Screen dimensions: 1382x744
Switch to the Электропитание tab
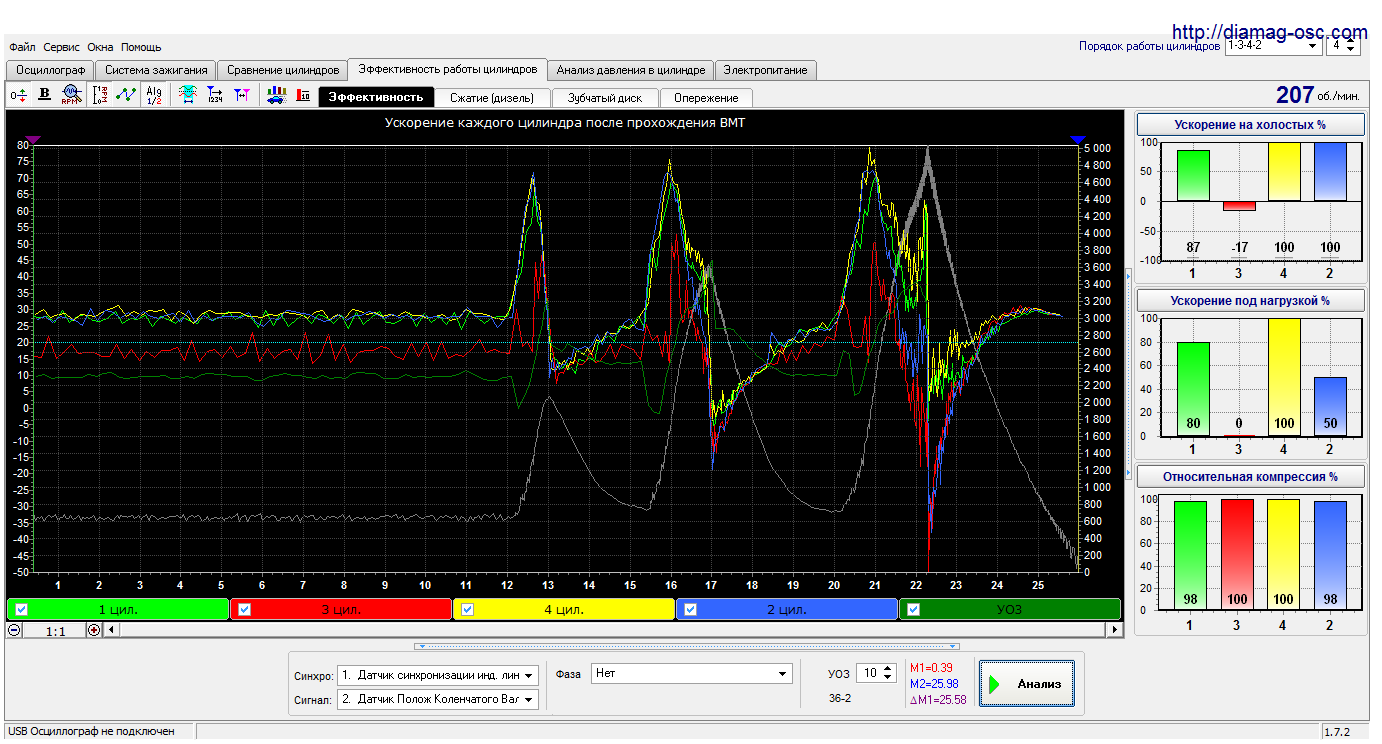point(766,70)
